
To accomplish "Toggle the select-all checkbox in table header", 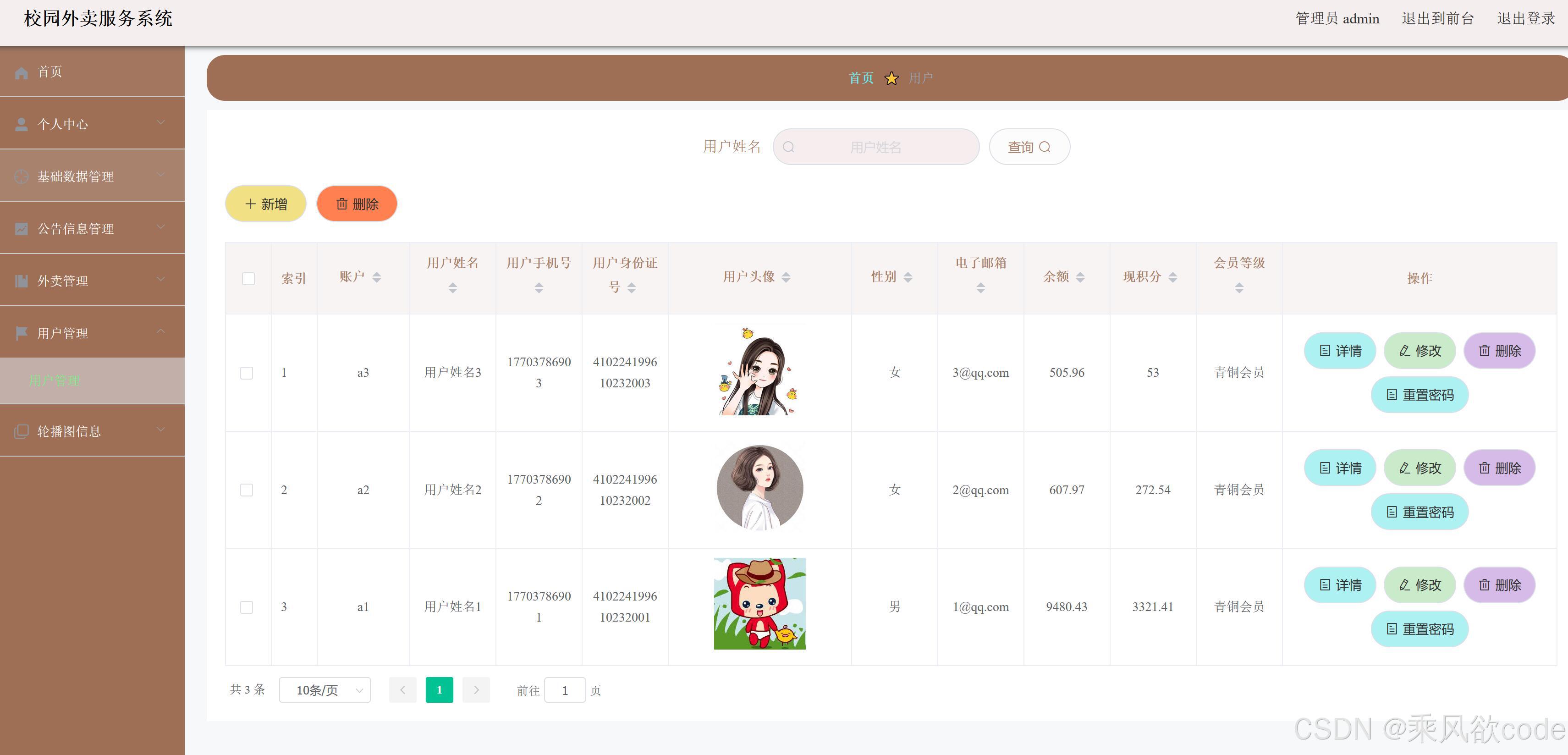I will pyautogui.click(x=248, y=279).
